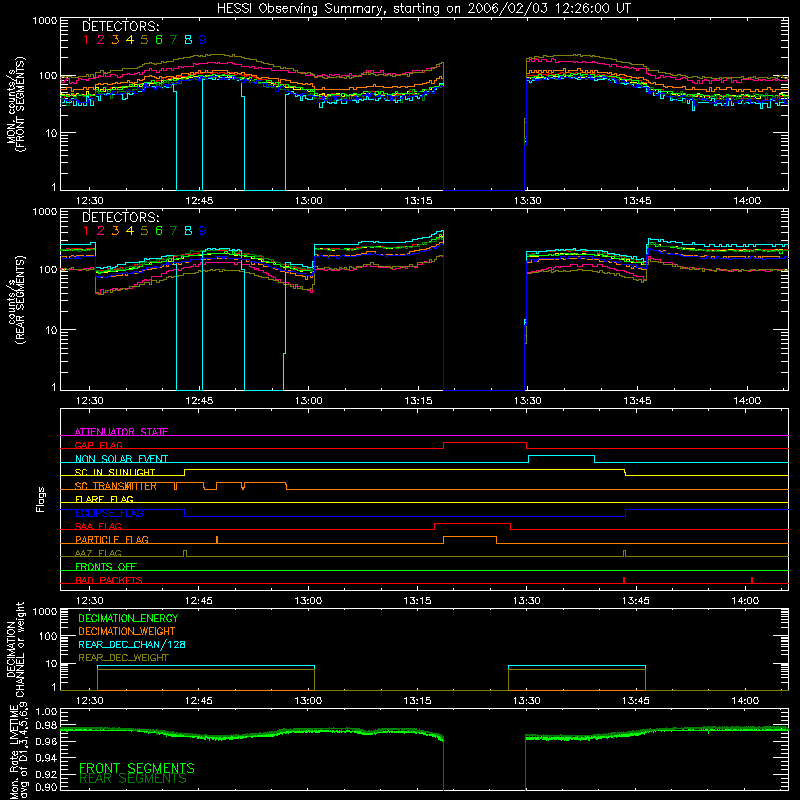Click the SC_TRANSMITTER flag label
Image resolution: width=800 pixels, height=800 pixels.
pyautogui.click(x=116, y=486)
